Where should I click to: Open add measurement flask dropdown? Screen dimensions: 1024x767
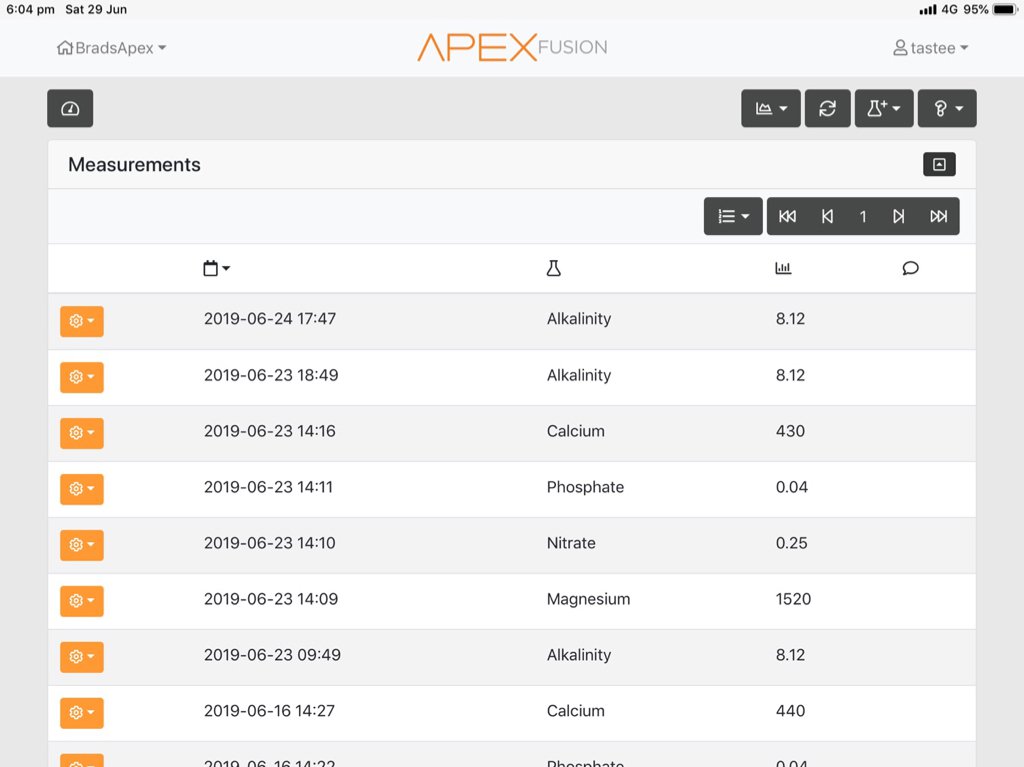[x=884, y=108]
